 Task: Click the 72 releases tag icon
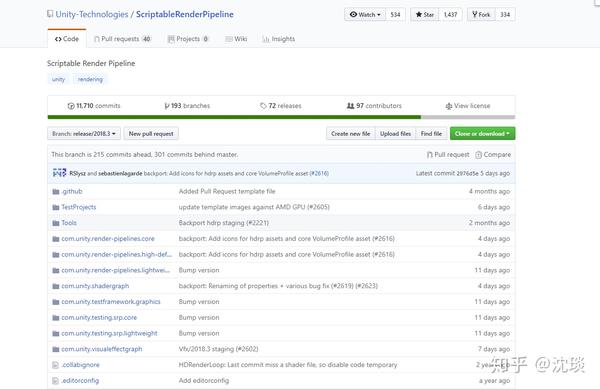coord(263,106)
